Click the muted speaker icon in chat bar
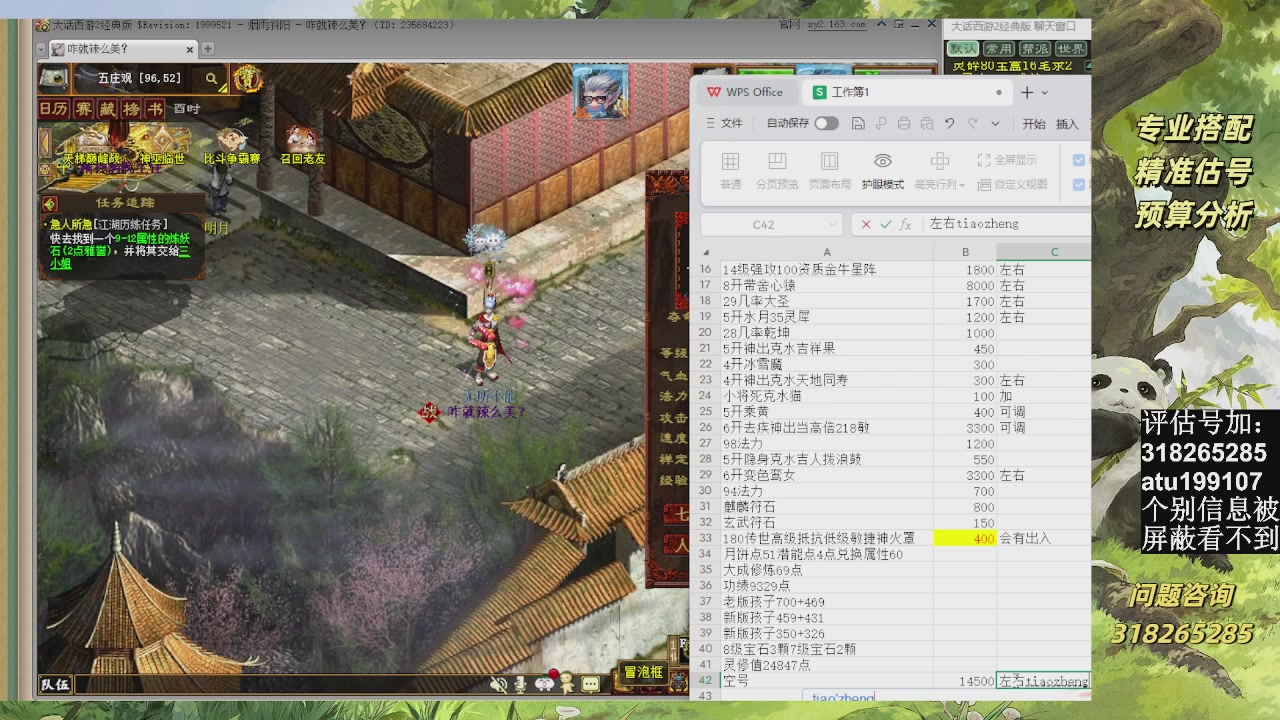Image resolution: width=1280 pixels, height=720 pixels. 498,685
